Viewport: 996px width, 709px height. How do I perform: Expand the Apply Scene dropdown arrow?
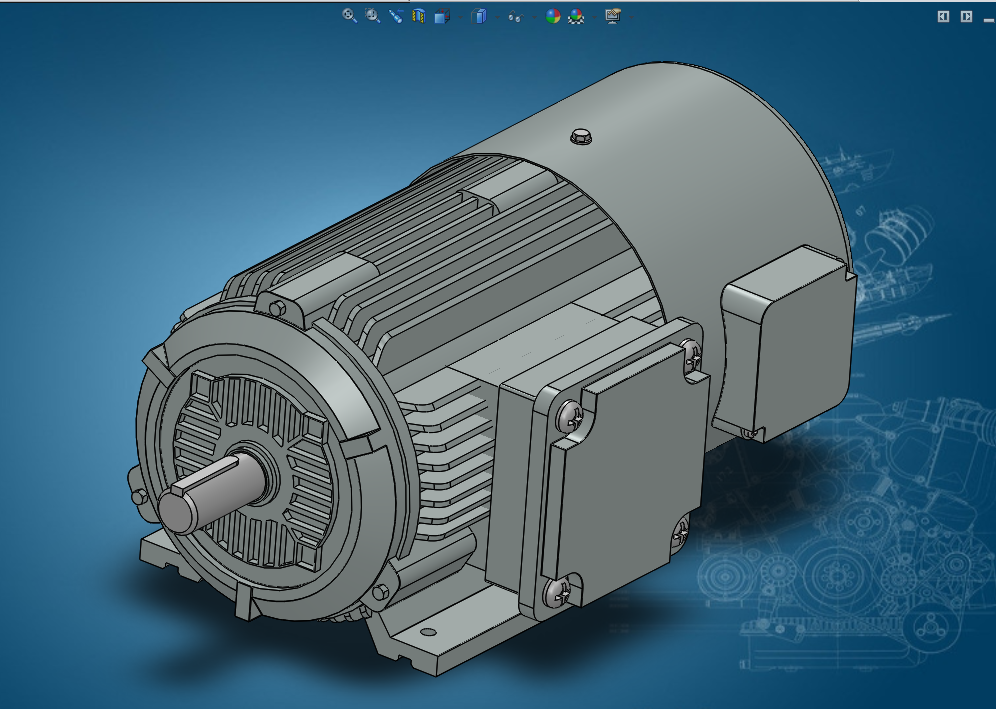pyautogui.click(x=593, y=17)
